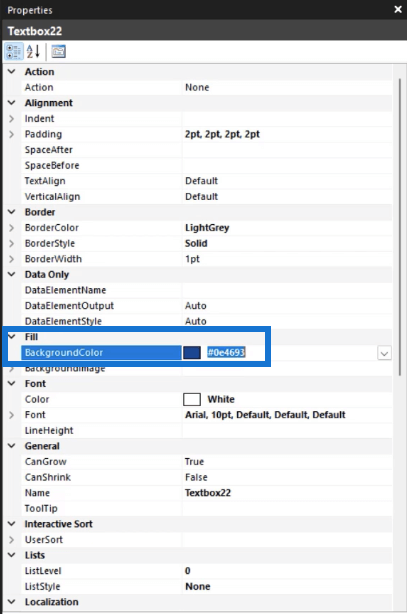Expand the BorderStyle property

pyautogui.click(x=11, y=244)
